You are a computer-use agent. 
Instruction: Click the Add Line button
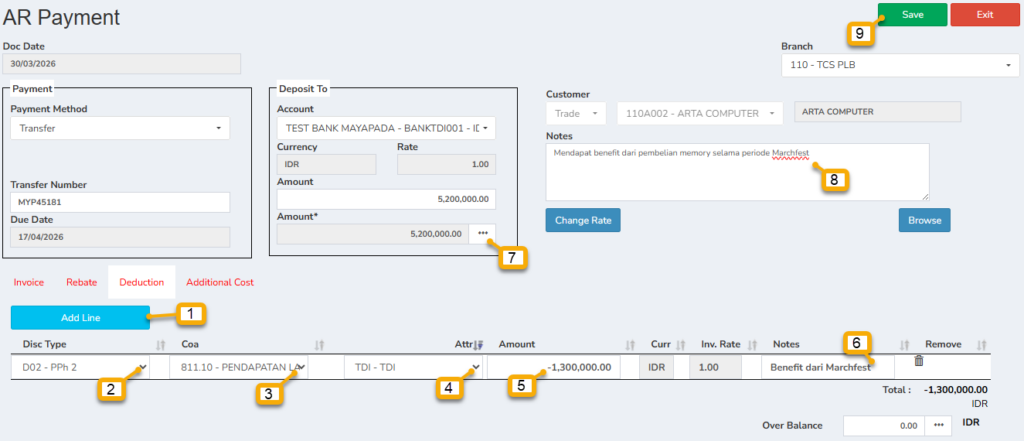coord(80,318)
